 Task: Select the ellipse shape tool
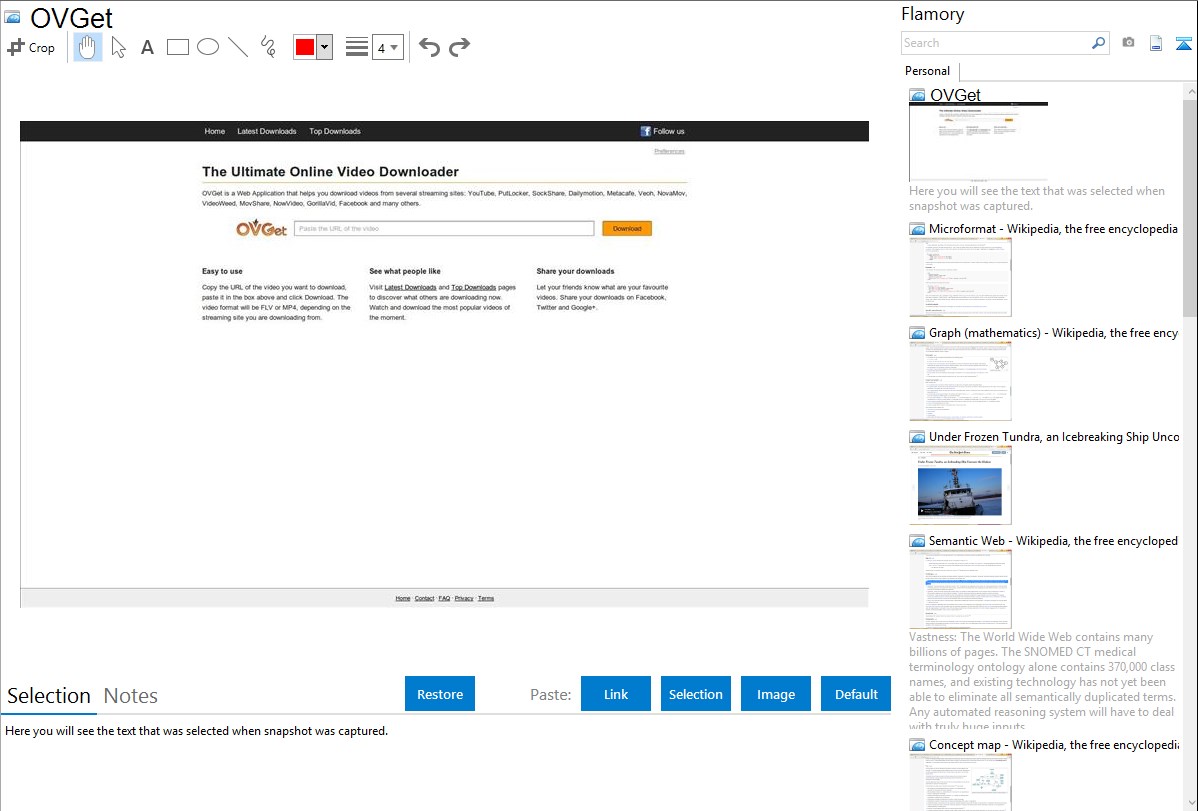(208, 47)
